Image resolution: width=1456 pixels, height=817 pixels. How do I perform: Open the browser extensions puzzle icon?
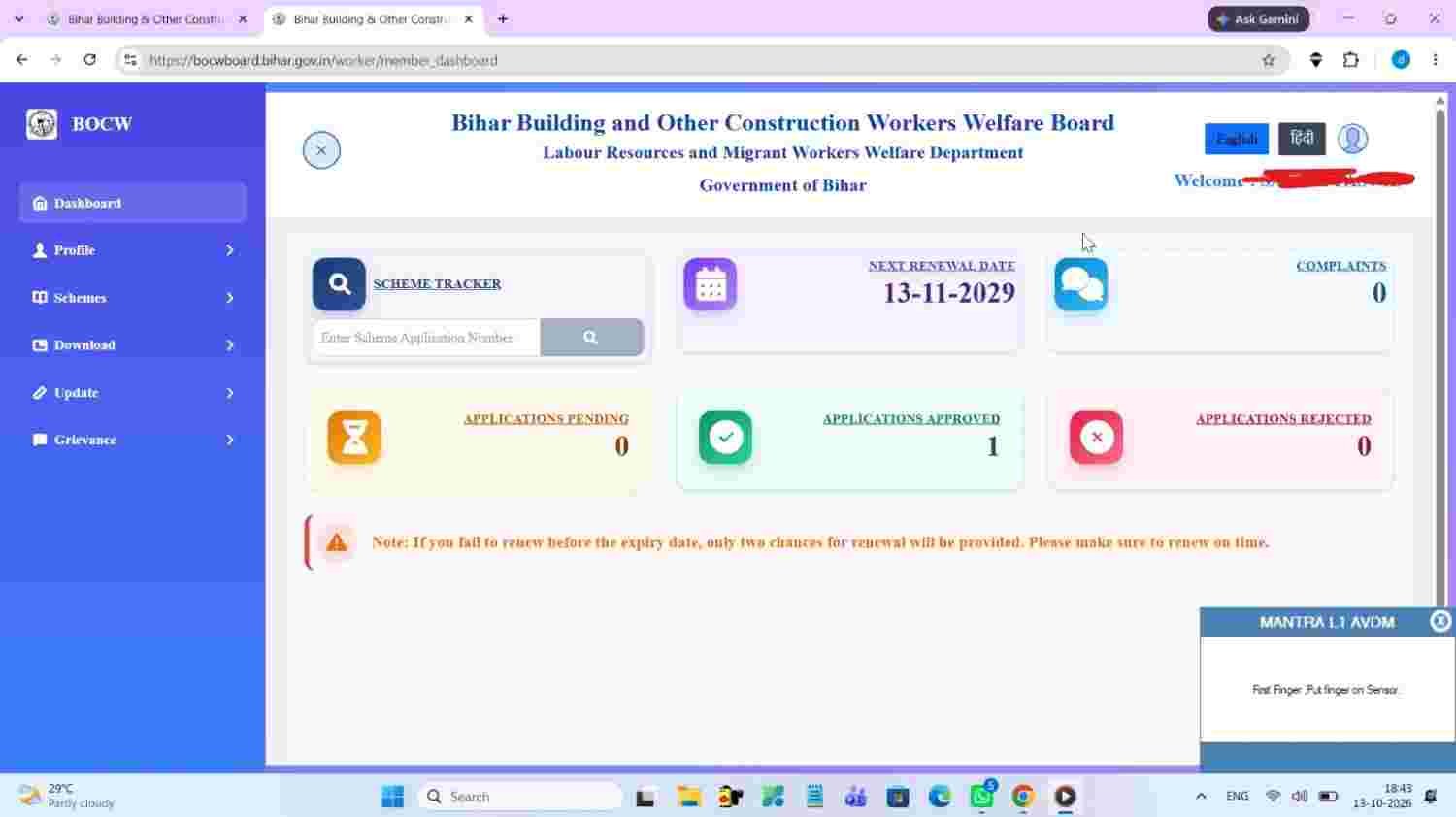1351,60
